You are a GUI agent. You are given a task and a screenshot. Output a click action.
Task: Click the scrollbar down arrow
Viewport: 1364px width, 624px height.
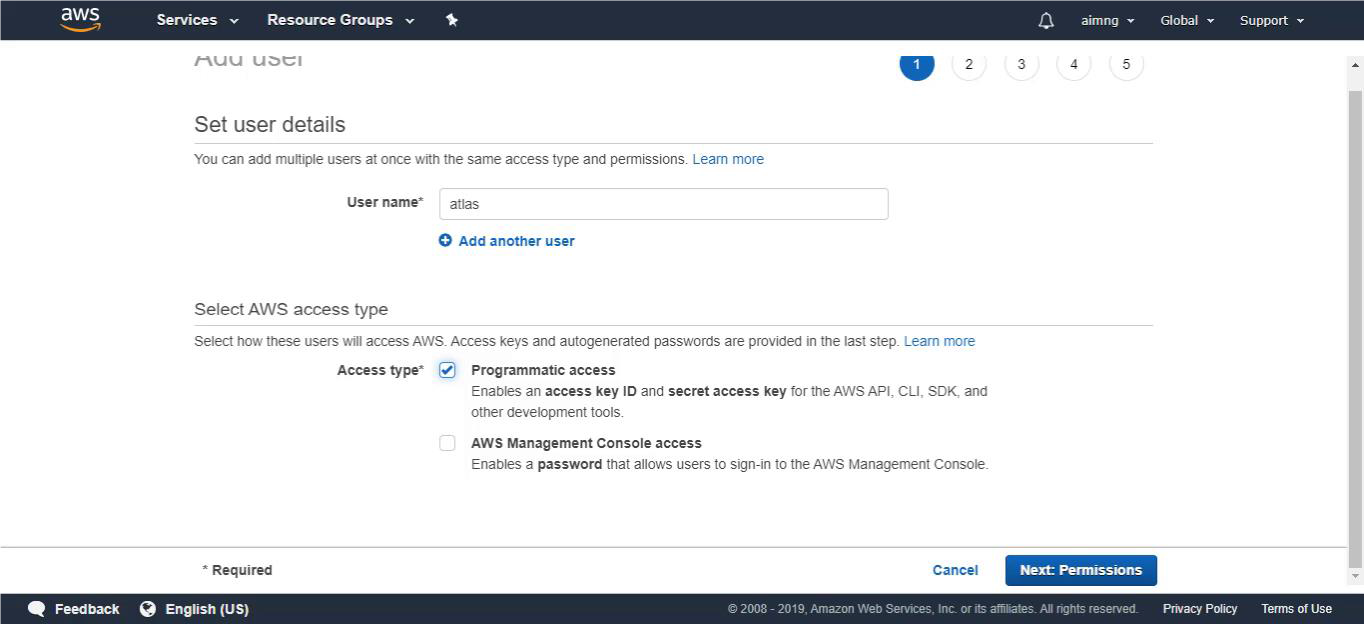click(1356, 577)
